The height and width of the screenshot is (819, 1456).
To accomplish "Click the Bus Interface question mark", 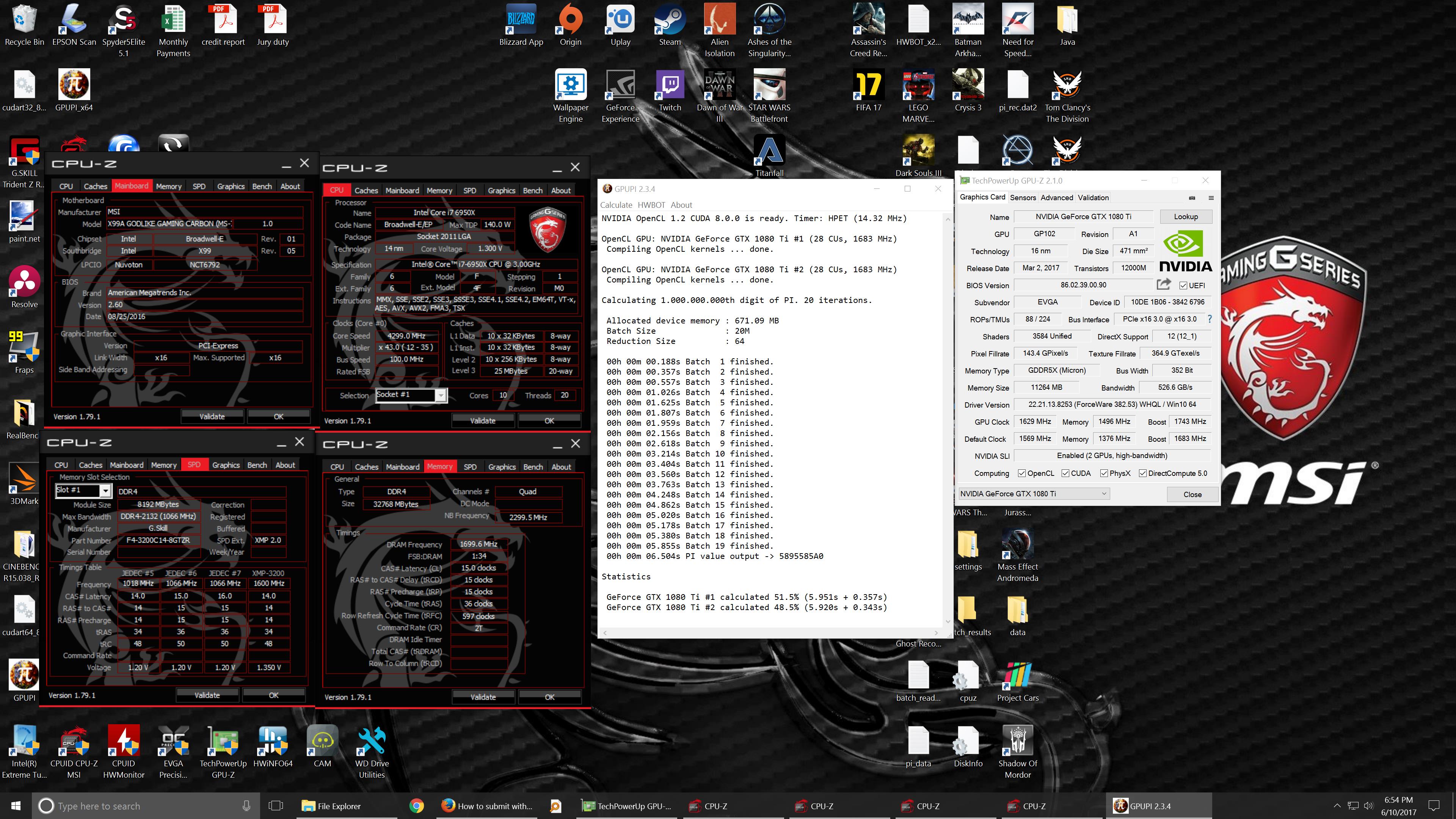I will click(1210, 319).
